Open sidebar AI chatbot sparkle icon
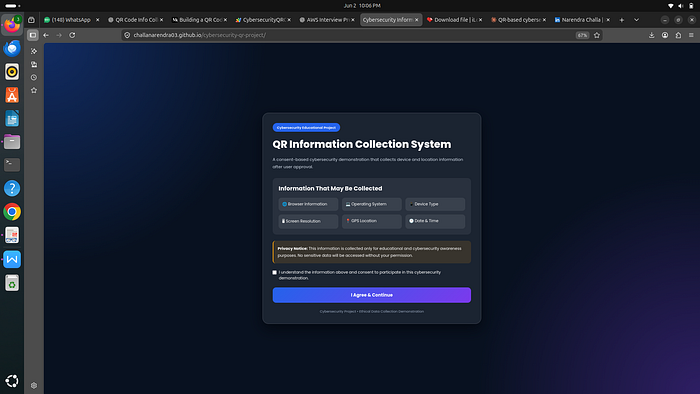700x394 pixels. 34,51
